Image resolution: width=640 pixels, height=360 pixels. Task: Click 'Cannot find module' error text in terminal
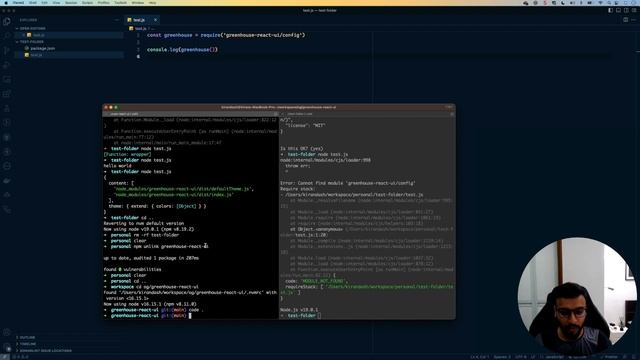(348, 183)
